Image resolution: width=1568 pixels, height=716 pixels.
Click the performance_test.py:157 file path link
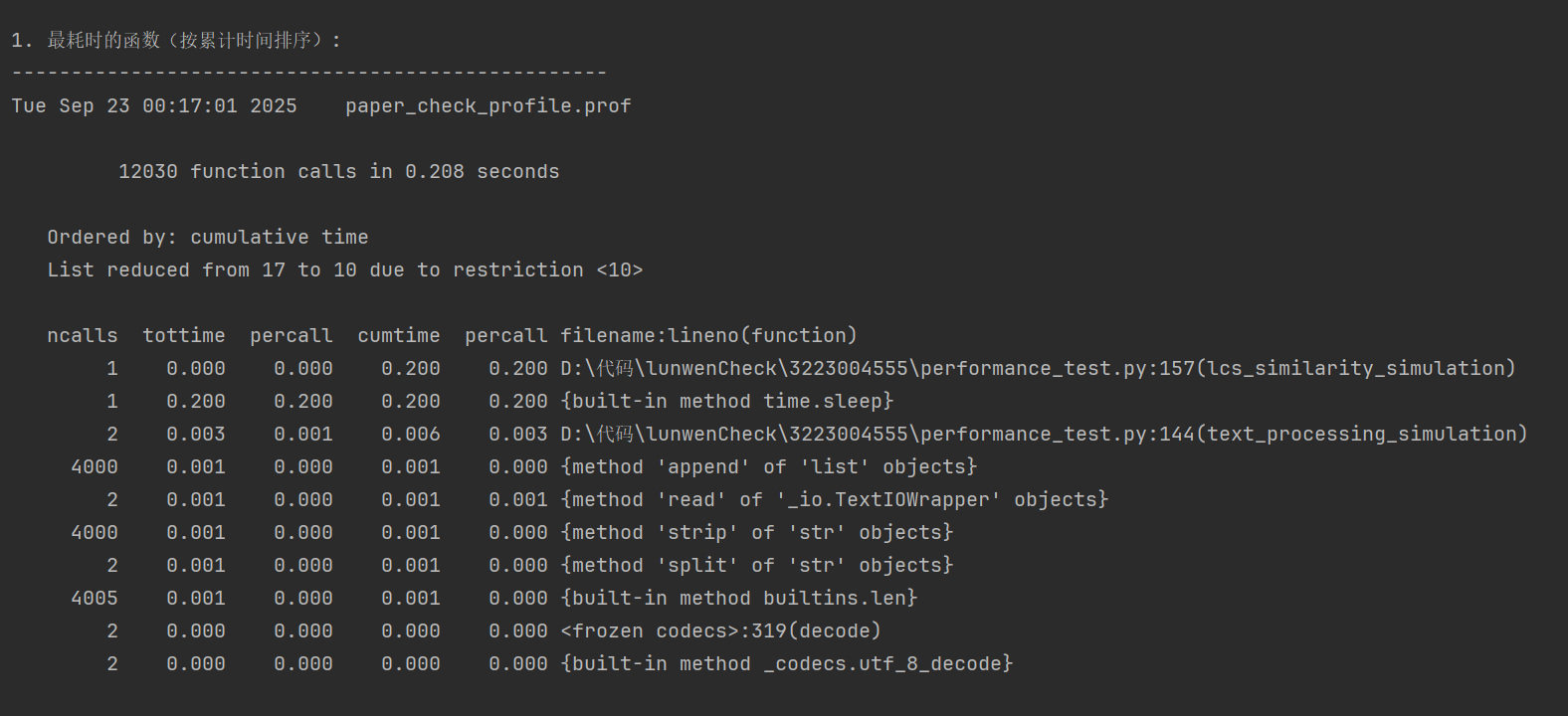[x=1038, y=369]
